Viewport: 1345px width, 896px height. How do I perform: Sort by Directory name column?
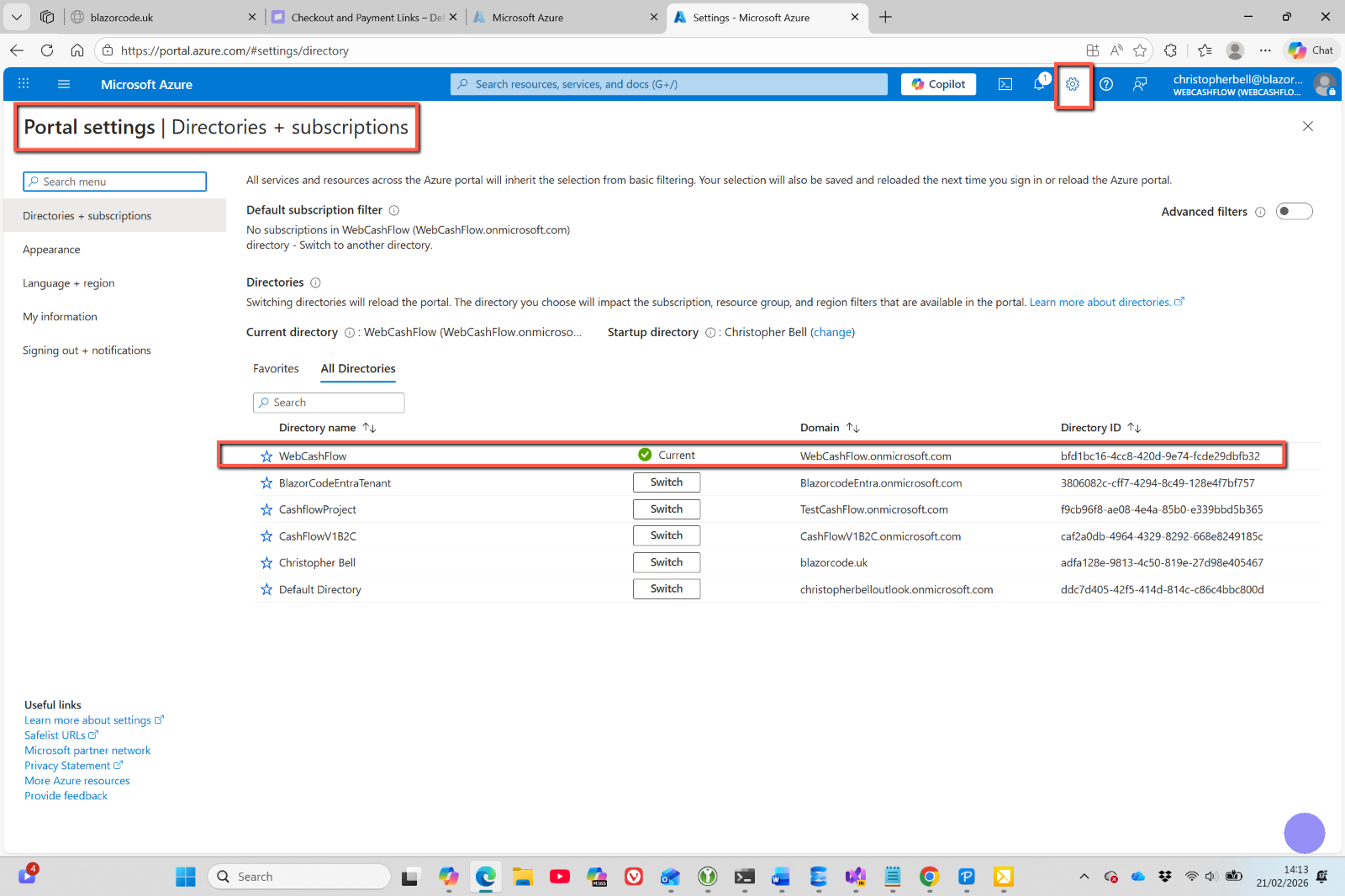[369, 428]
